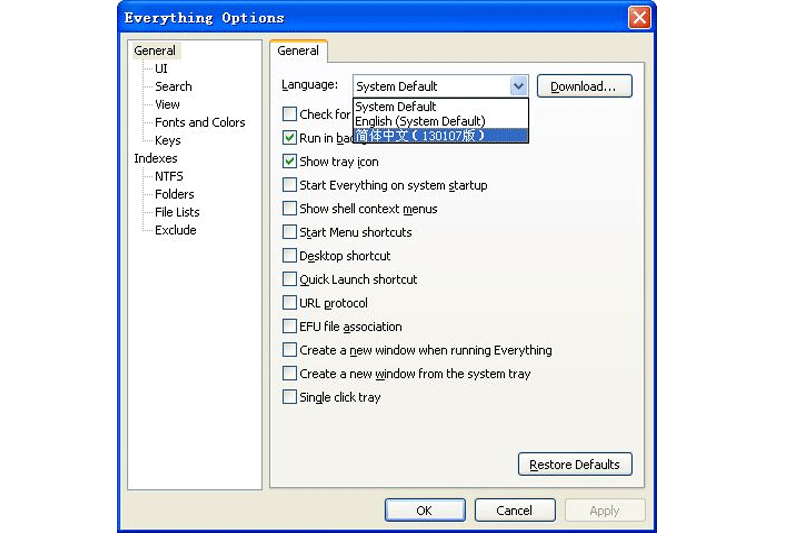This screenshot has width=800, height=533.
Task: Uncheck Run in background
Action: 289,137
